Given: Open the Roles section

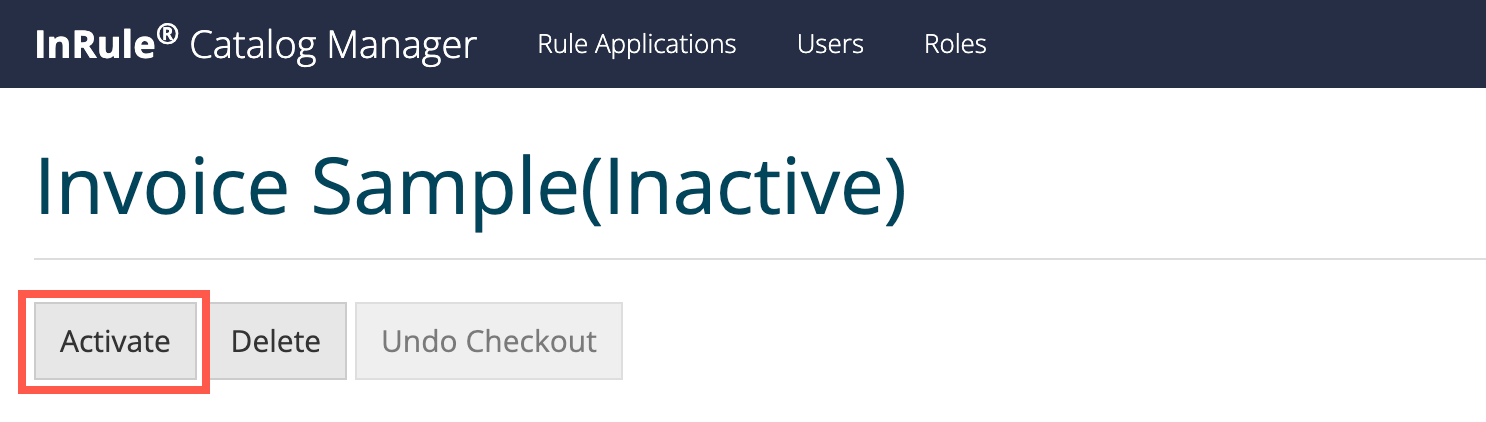Looking at the screenshot, I should tap(955, 44).
